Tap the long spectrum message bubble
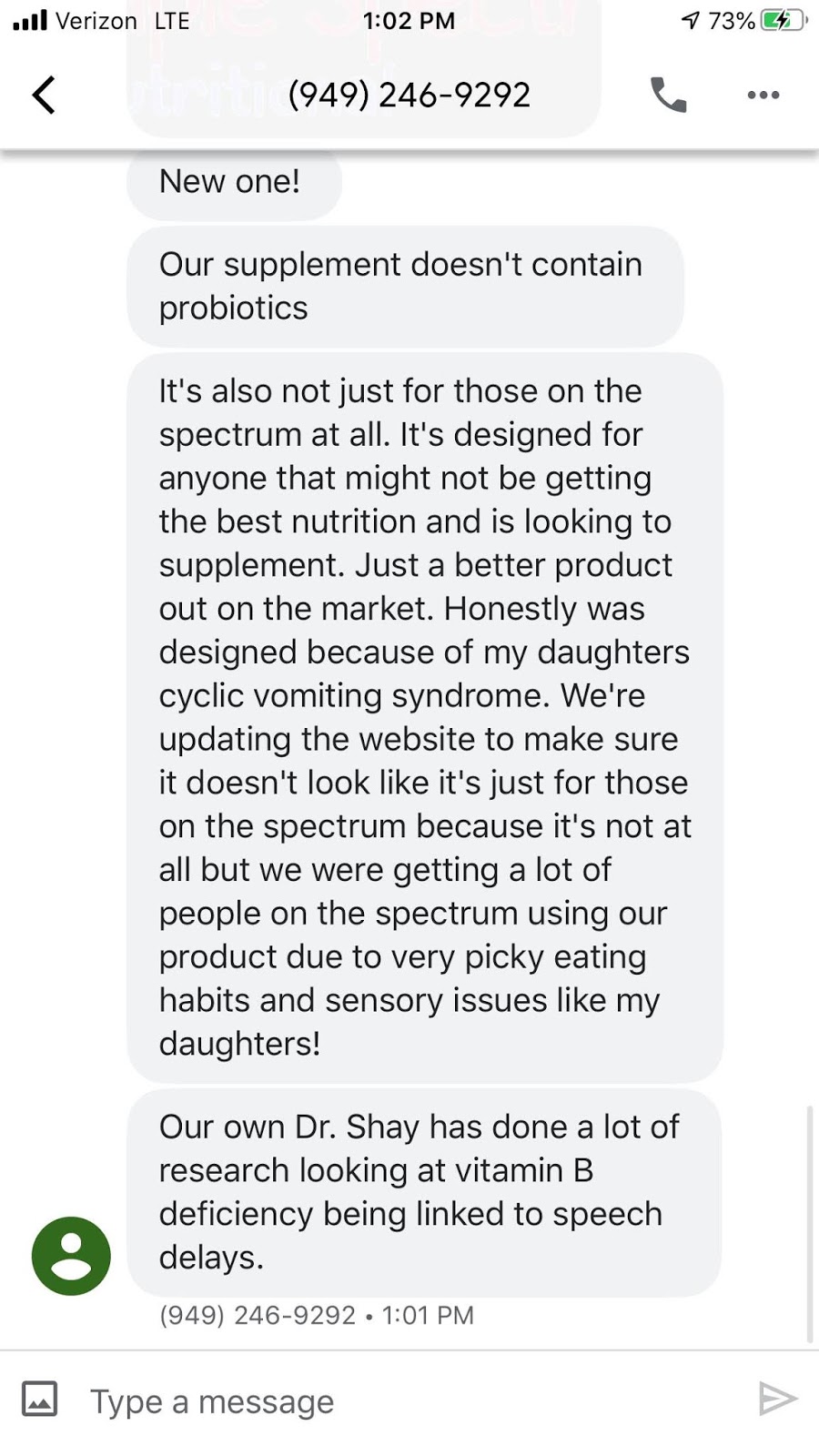The image size is (819, 1456). click(x=424, y=717)
